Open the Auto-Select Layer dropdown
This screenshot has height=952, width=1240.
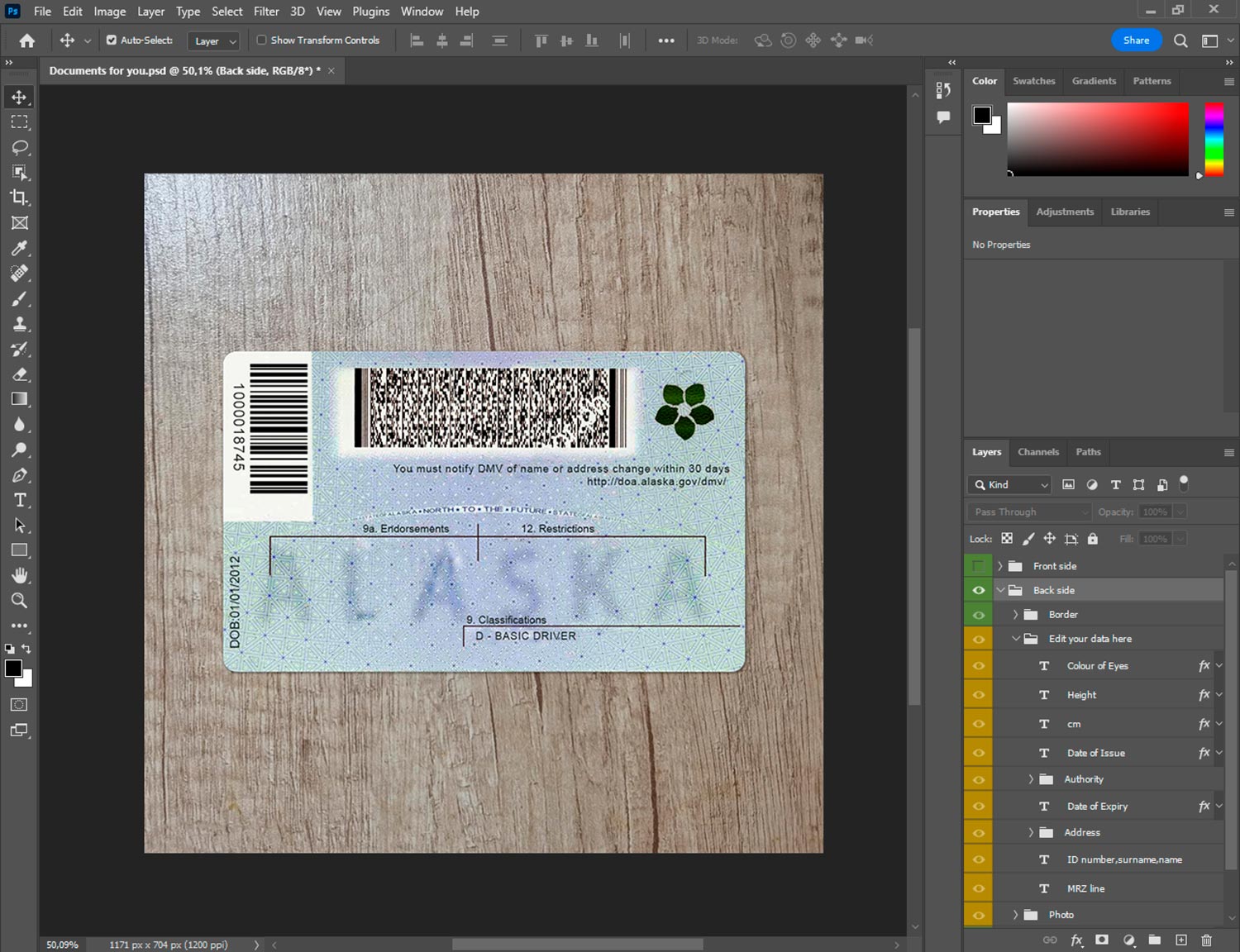(x=214, y=40)
